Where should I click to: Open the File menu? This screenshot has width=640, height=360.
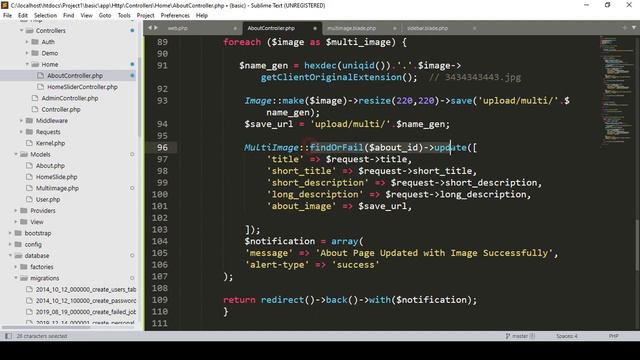coord(7,16)
